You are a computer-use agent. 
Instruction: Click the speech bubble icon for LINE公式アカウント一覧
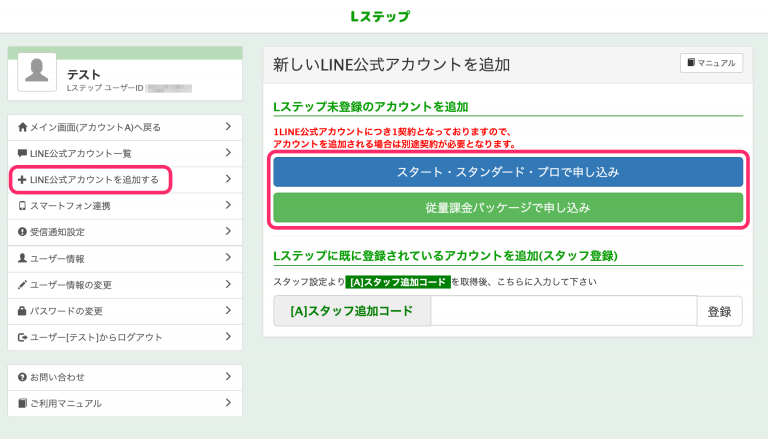click(22, 153)
